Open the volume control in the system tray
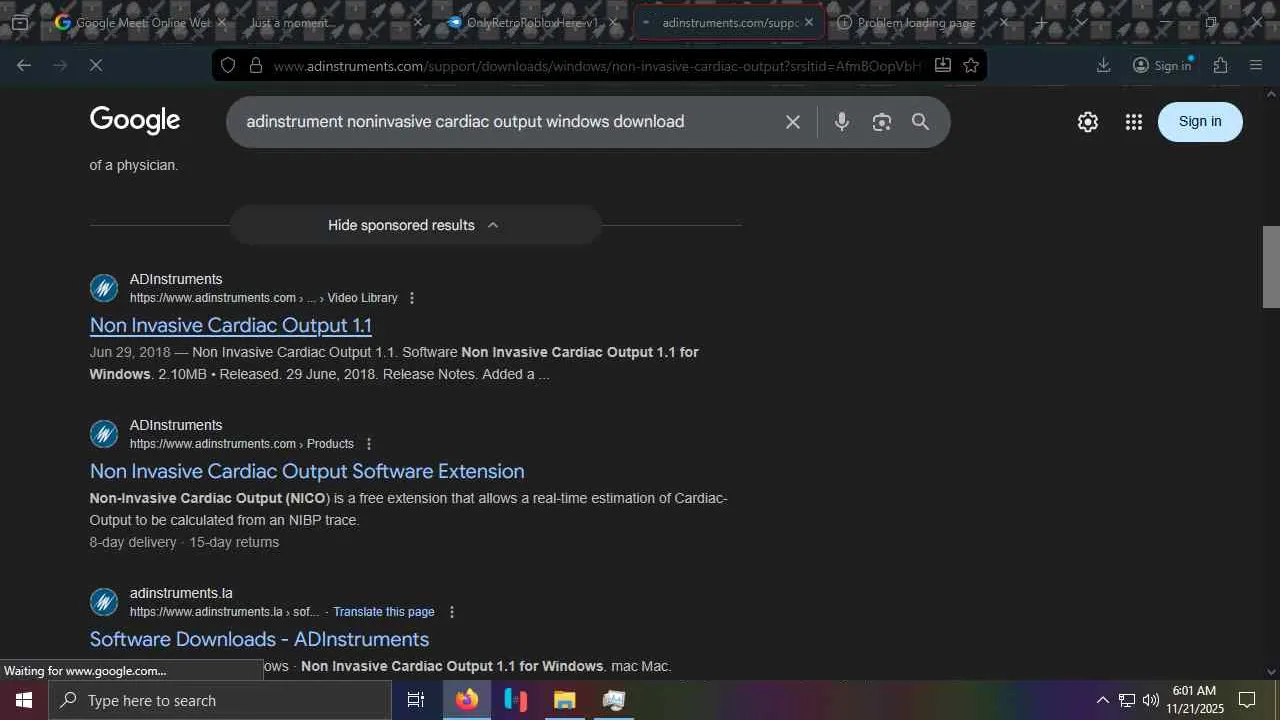 point(1151,700)
